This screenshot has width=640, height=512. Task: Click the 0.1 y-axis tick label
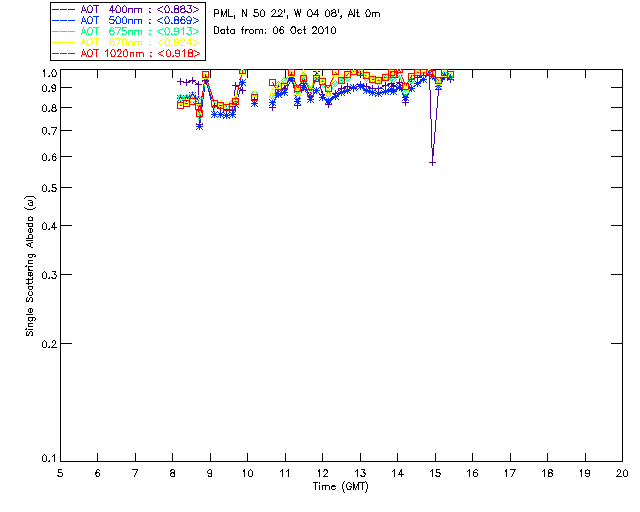click(49, 459)
